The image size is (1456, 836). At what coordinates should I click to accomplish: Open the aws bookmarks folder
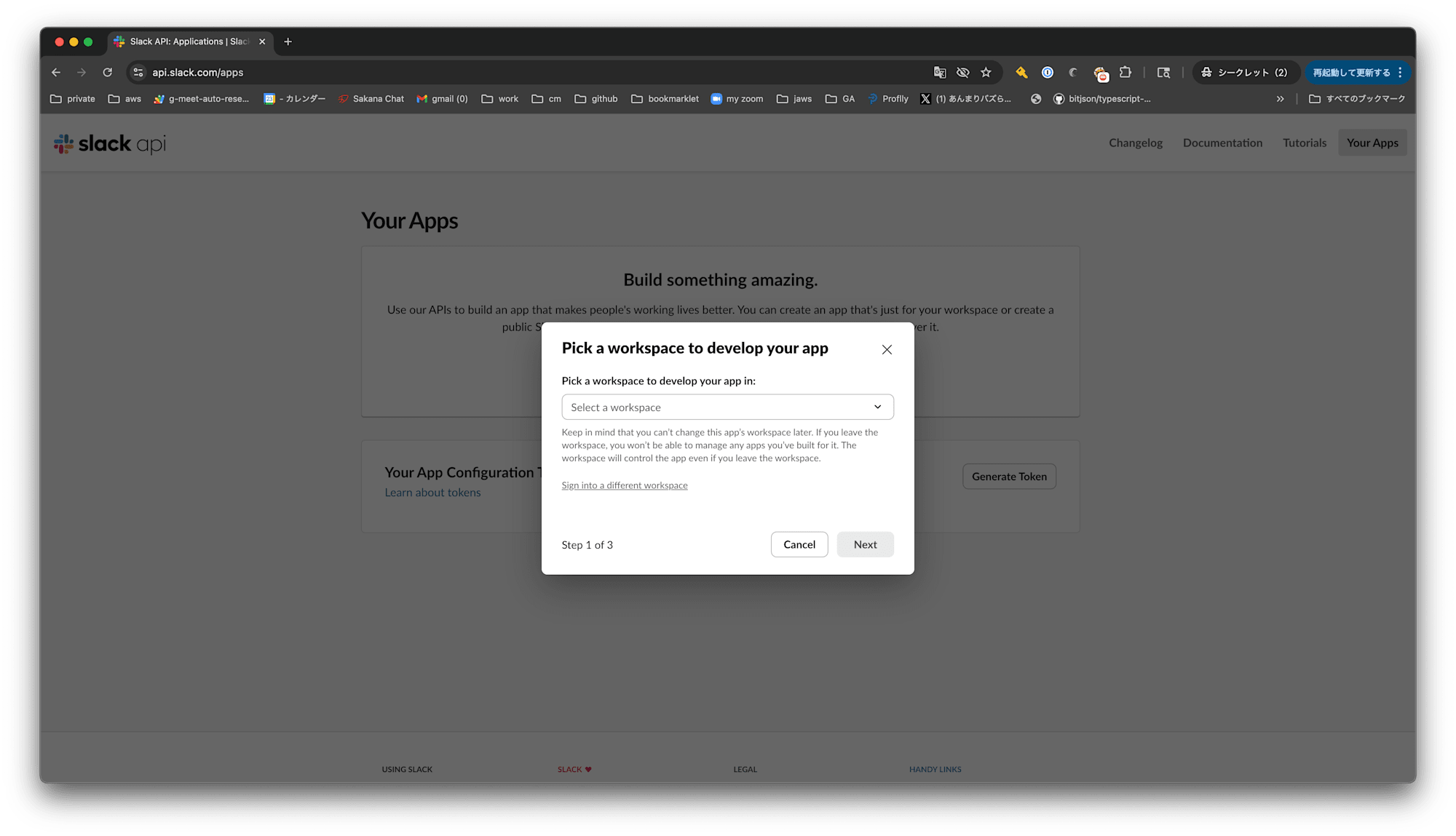124,98
